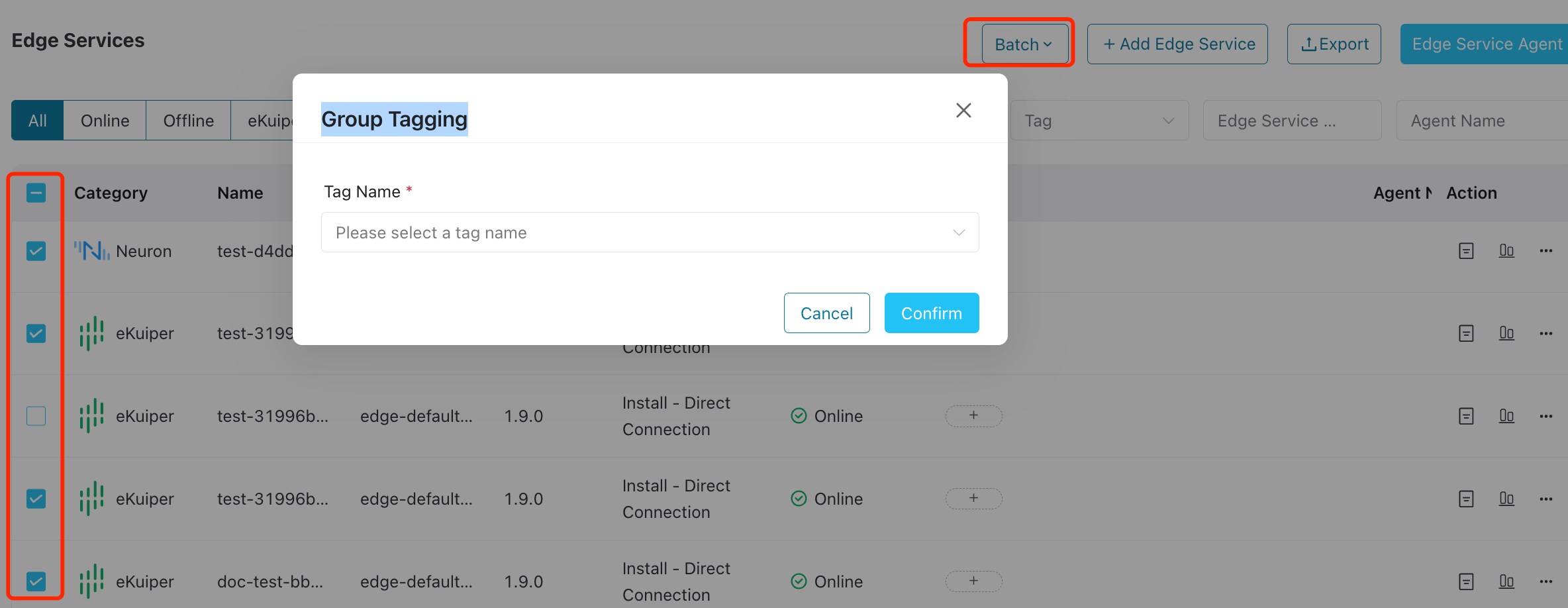Click the Confirm button

click(x=931, y=313)
